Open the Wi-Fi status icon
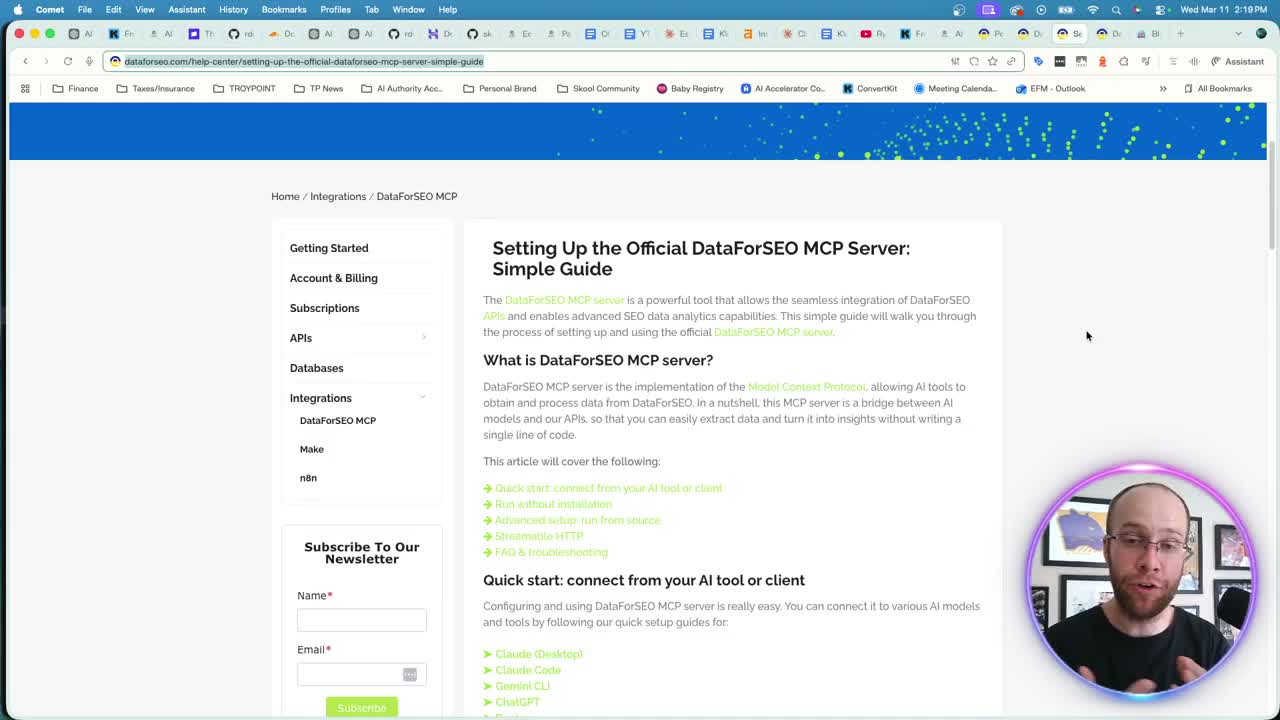The width and height of the screenshot is (1280, 720). (x=1092, y=10)
